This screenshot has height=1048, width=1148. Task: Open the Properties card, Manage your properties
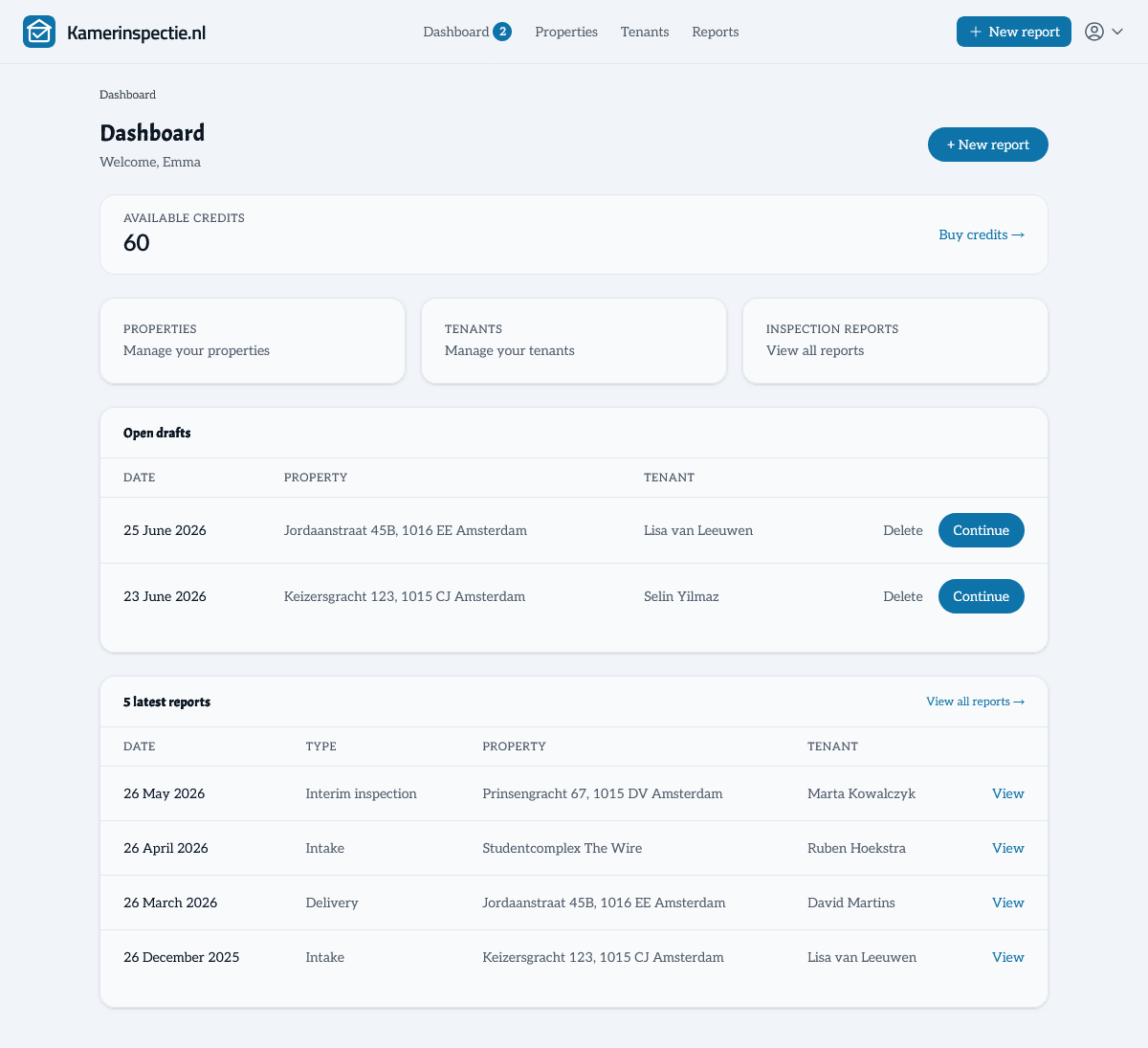point(253,341)
